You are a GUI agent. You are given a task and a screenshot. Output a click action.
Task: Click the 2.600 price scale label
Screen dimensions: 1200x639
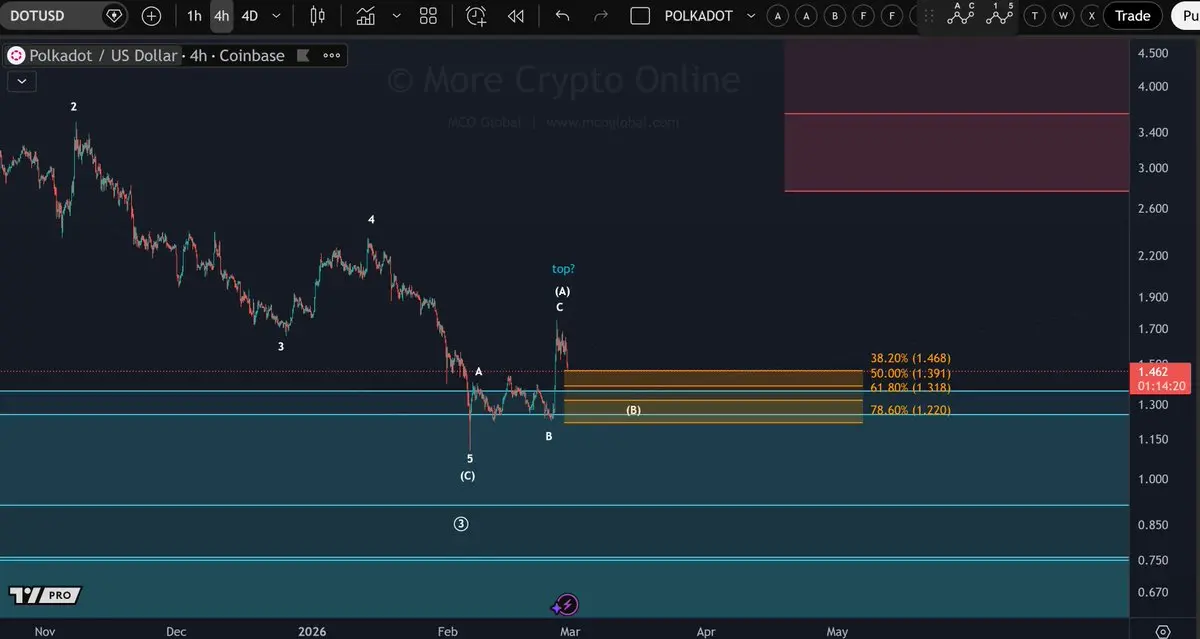pyautogui.click(x=1153, y=208)
